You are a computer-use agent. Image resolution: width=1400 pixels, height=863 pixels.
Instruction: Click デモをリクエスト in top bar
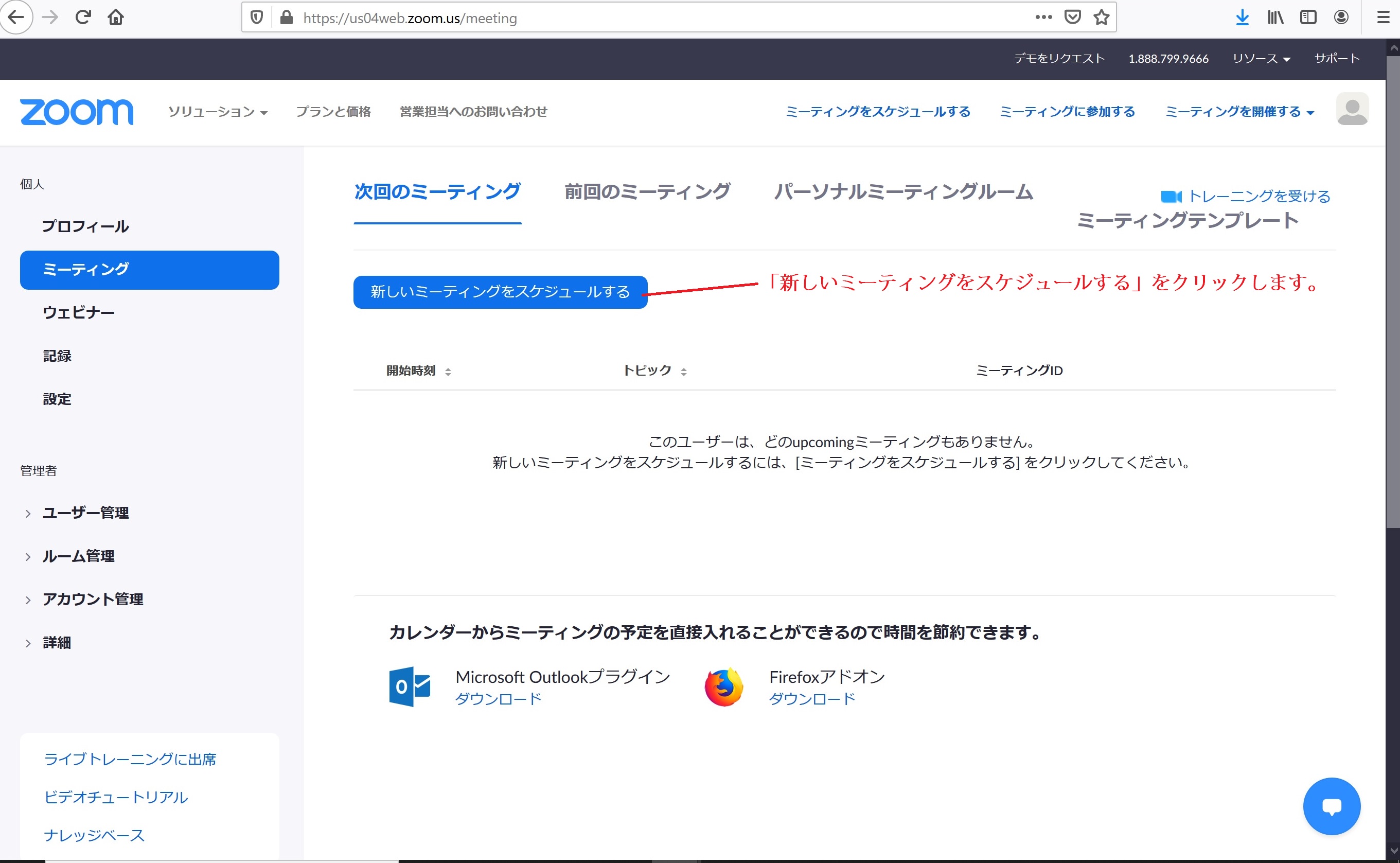click(x=1059, y=58)
